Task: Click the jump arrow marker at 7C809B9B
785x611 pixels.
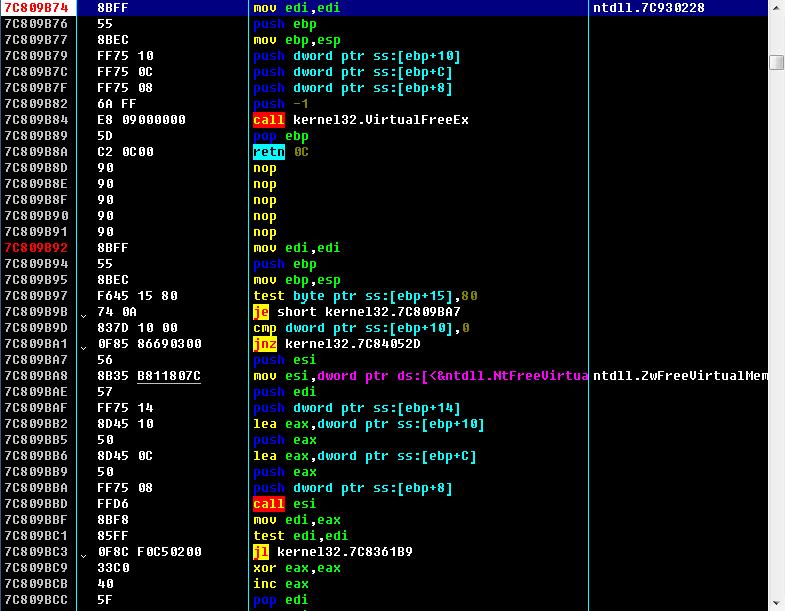Action: point(84,316)
